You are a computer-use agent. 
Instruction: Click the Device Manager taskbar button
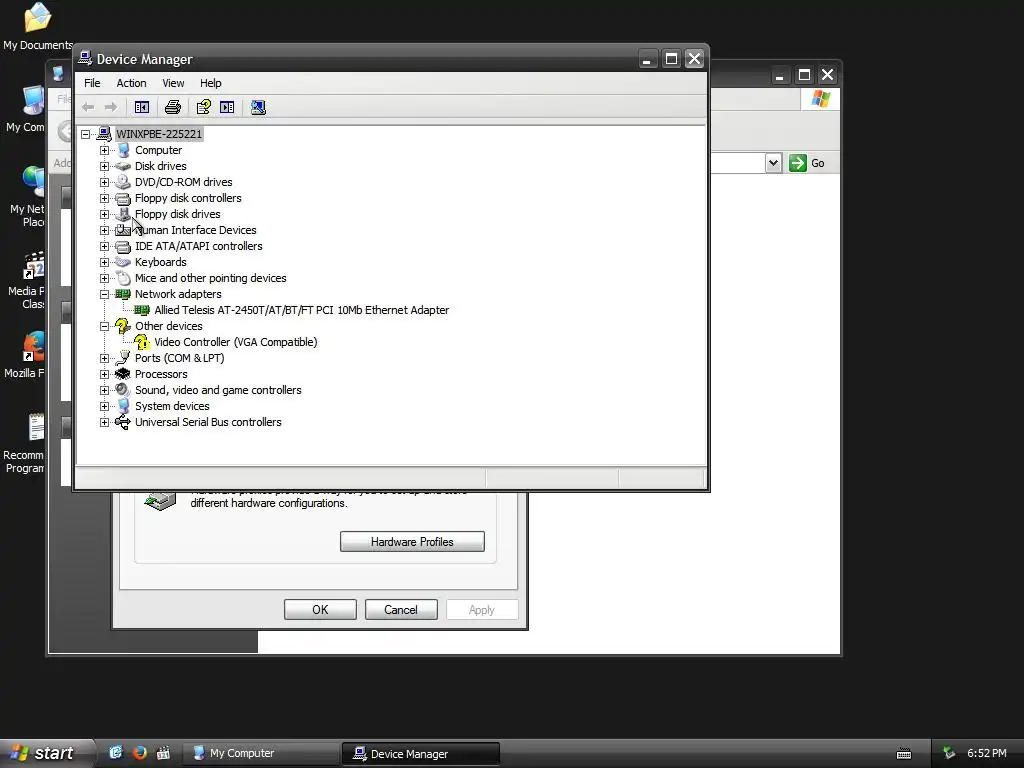point(421,754)
